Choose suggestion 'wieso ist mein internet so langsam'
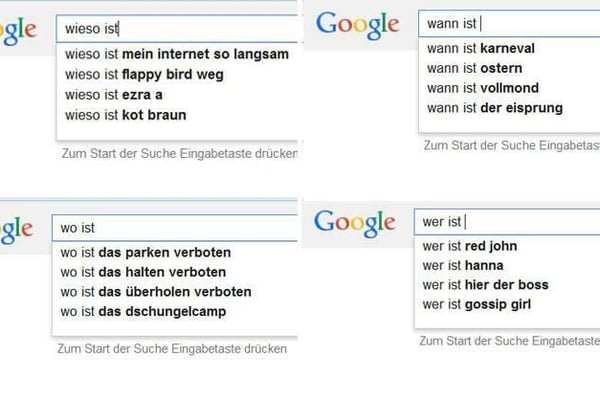Screen dimensions: 600x400 click(x=161, y=55)
